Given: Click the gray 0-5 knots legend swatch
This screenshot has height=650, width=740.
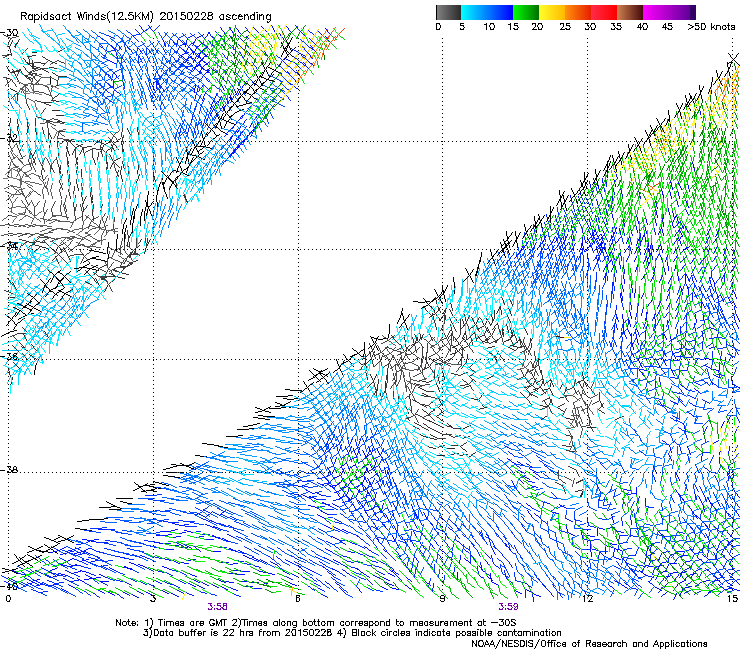Looking at the screenshot, I should pyautogui.click(x=448, y=12).
